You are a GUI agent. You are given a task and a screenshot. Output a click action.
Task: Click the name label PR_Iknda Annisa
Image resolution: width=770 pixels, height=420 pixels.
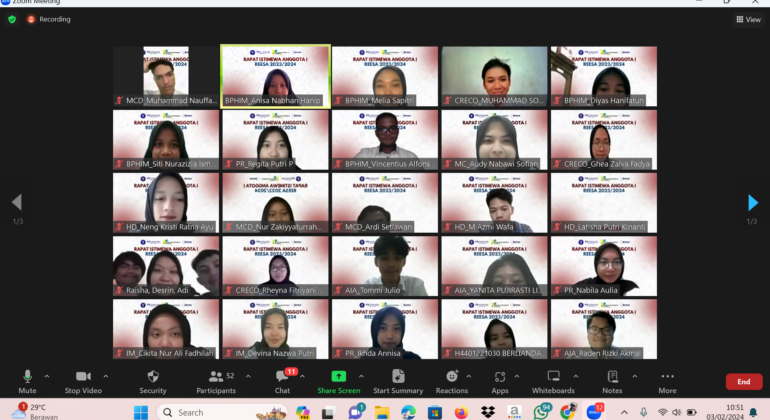click(372, 353)
